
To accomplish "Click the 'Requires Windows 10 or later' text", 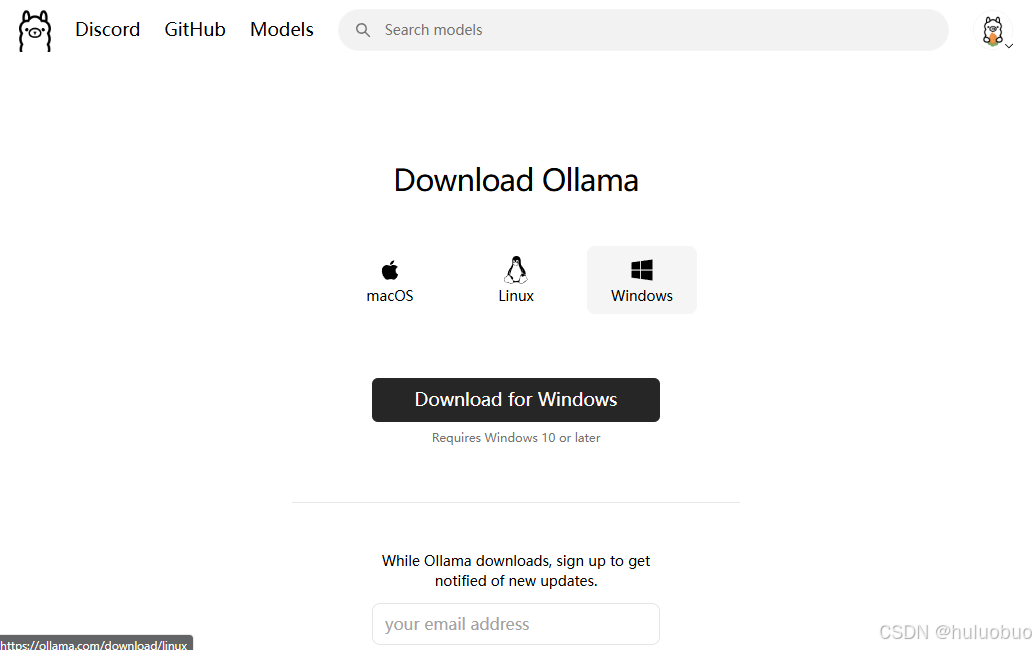I will pos(516,437).
